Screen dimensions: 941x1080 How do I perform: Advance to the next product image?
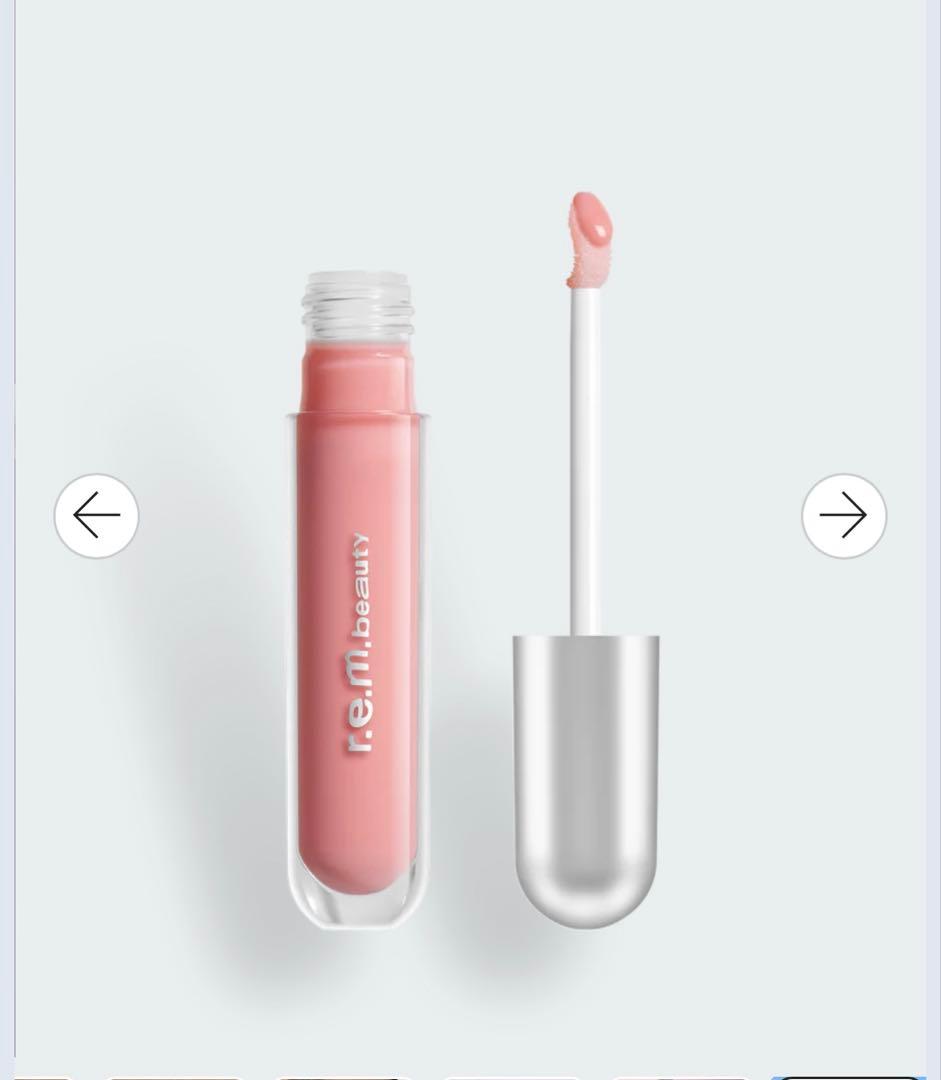844,515
